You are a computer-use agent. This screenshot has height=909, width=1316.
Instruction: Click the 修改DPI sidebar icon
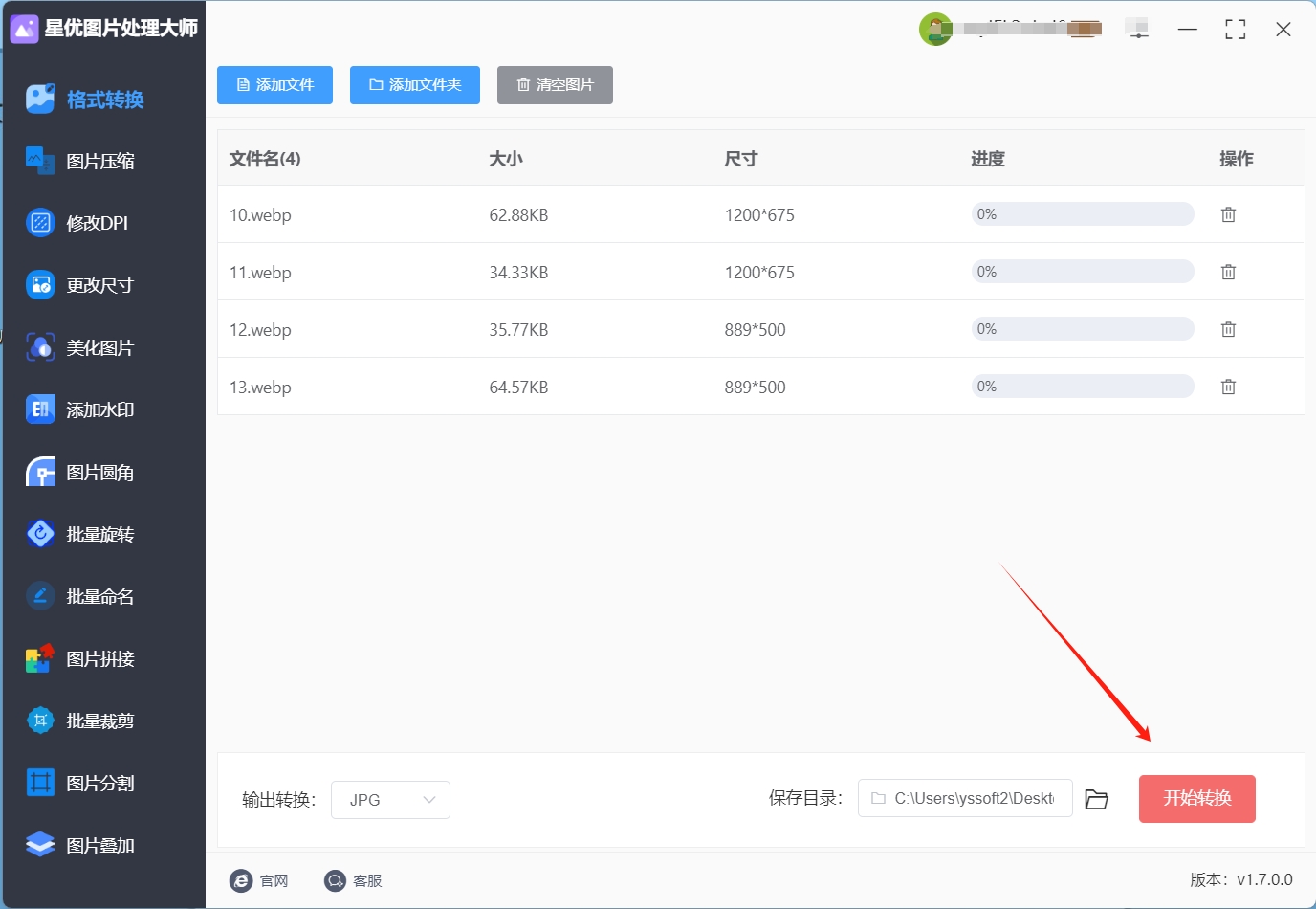coord(40,223)
